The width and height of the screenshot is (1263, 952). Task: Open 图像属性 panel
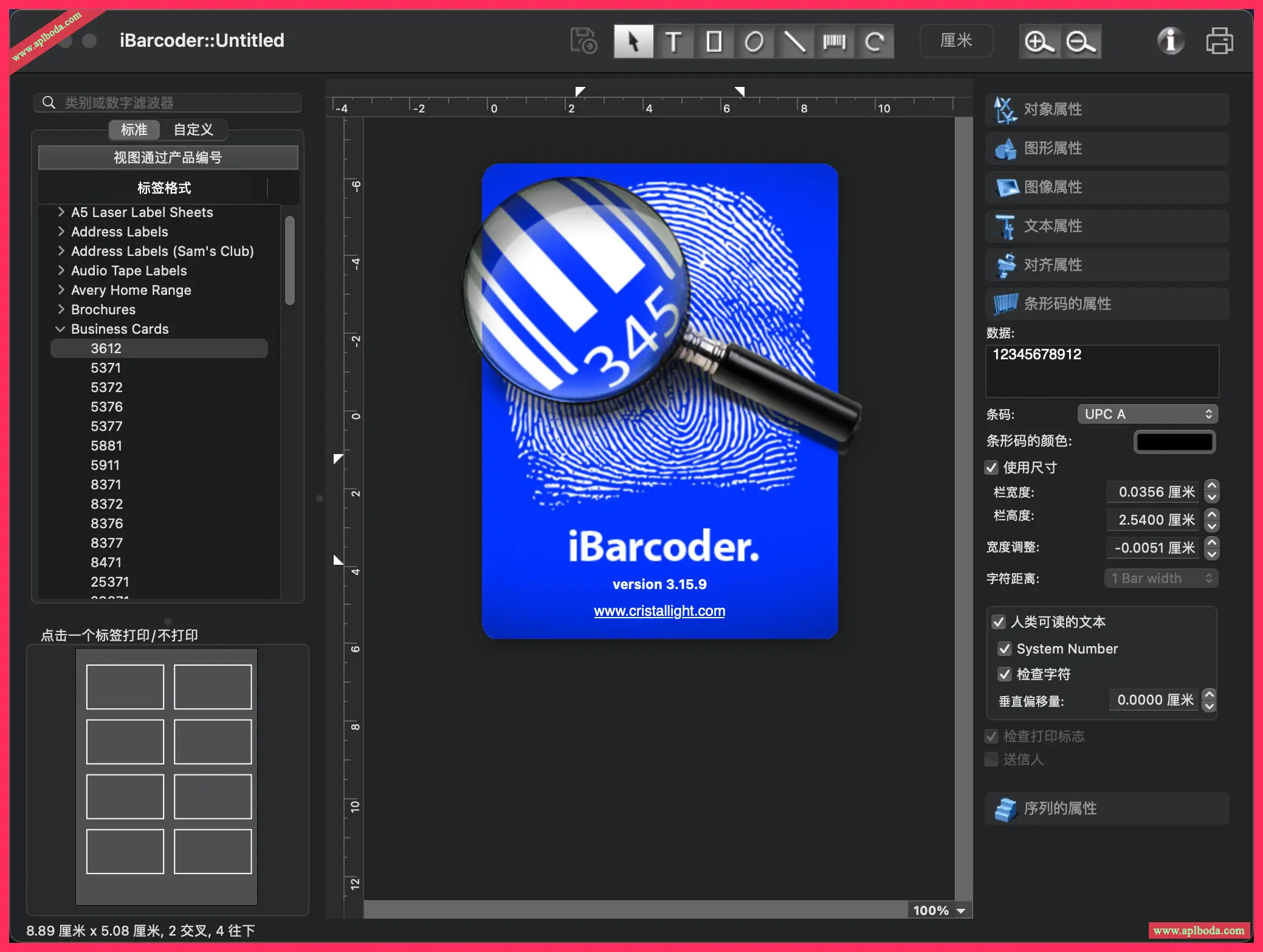(1107, 187)
